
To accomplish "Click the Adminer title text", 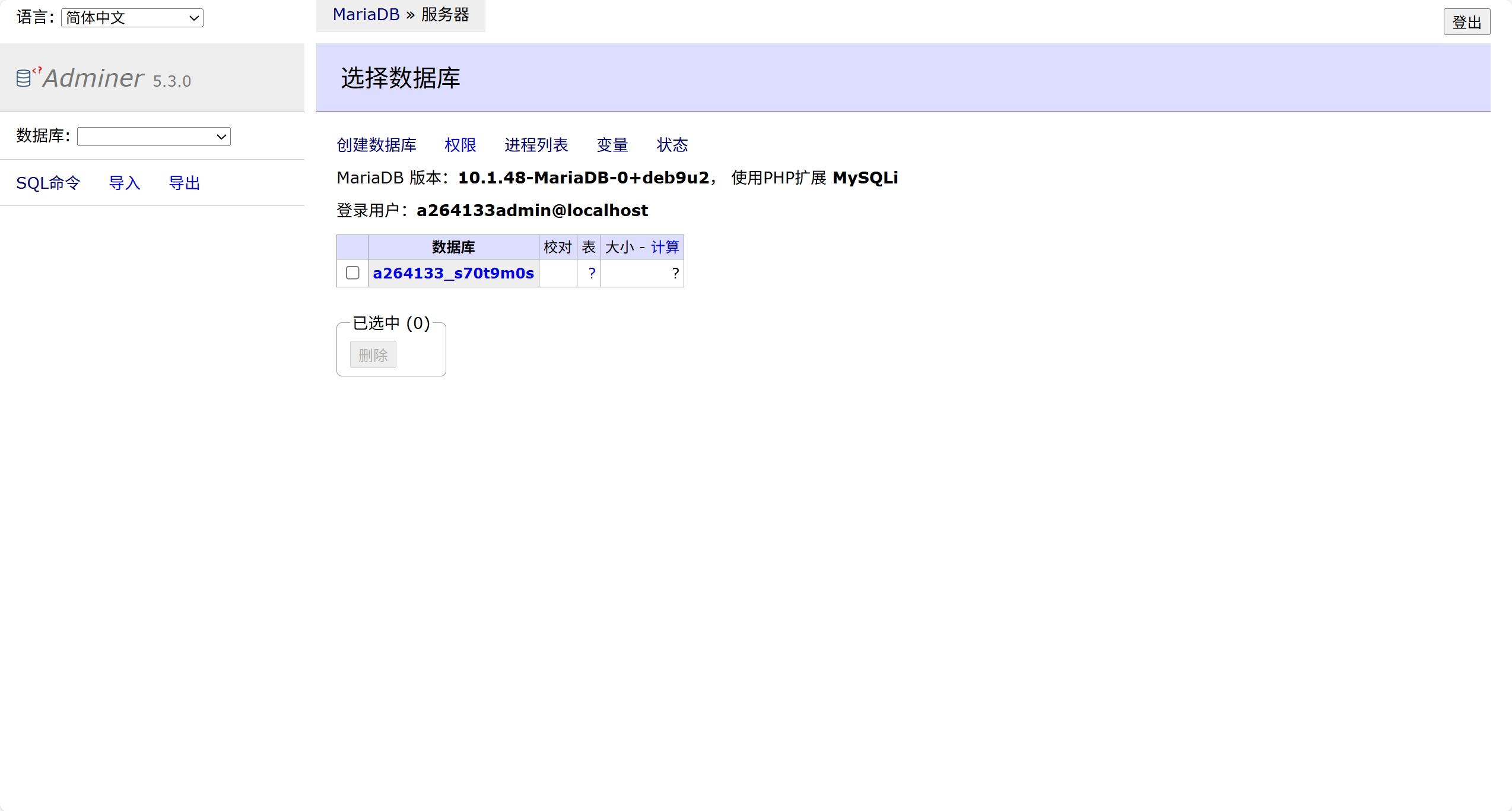I will click(x=94, y=78).
